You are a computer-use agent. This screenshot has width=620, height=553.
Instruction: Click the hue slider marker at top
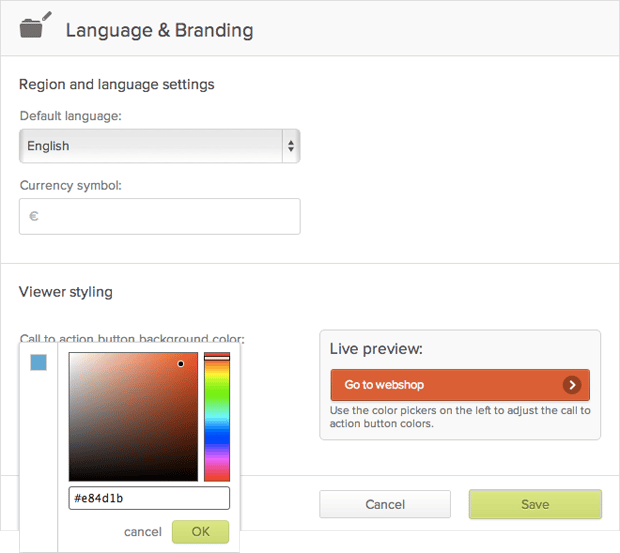coord(217,356)
